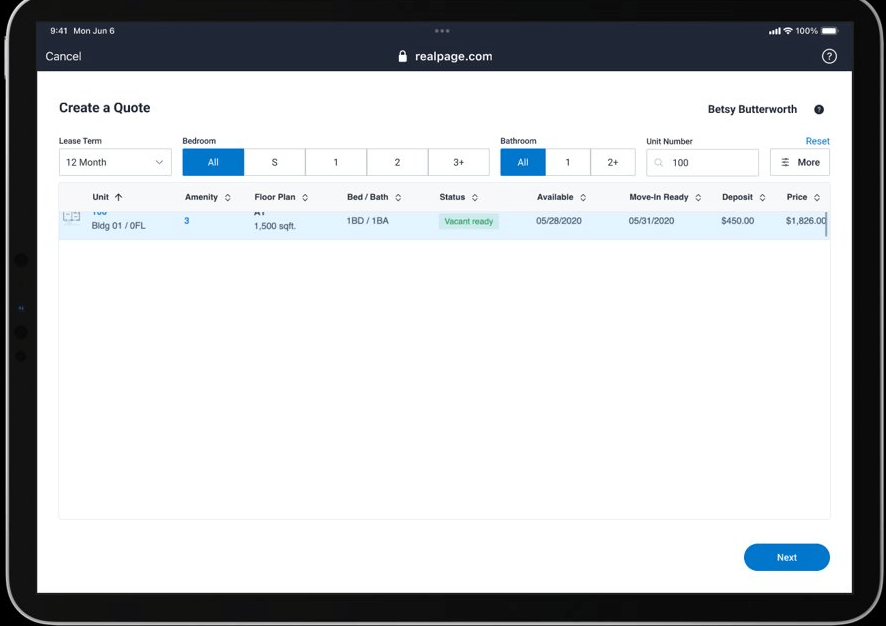Click the Next button
The width and height of the screenshot is (886, 626).
(786, 557)
